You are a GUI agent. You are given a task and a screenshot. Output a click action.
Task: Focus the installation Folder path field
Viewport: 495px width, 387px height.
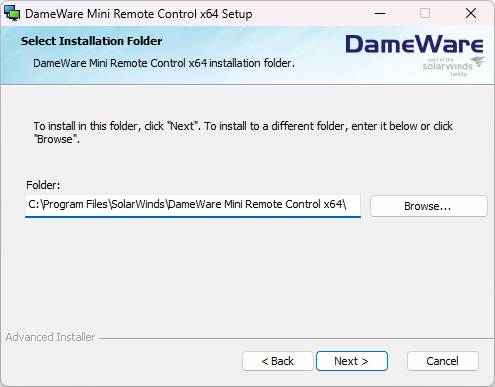pyautogui.click(x=193, y=206)
